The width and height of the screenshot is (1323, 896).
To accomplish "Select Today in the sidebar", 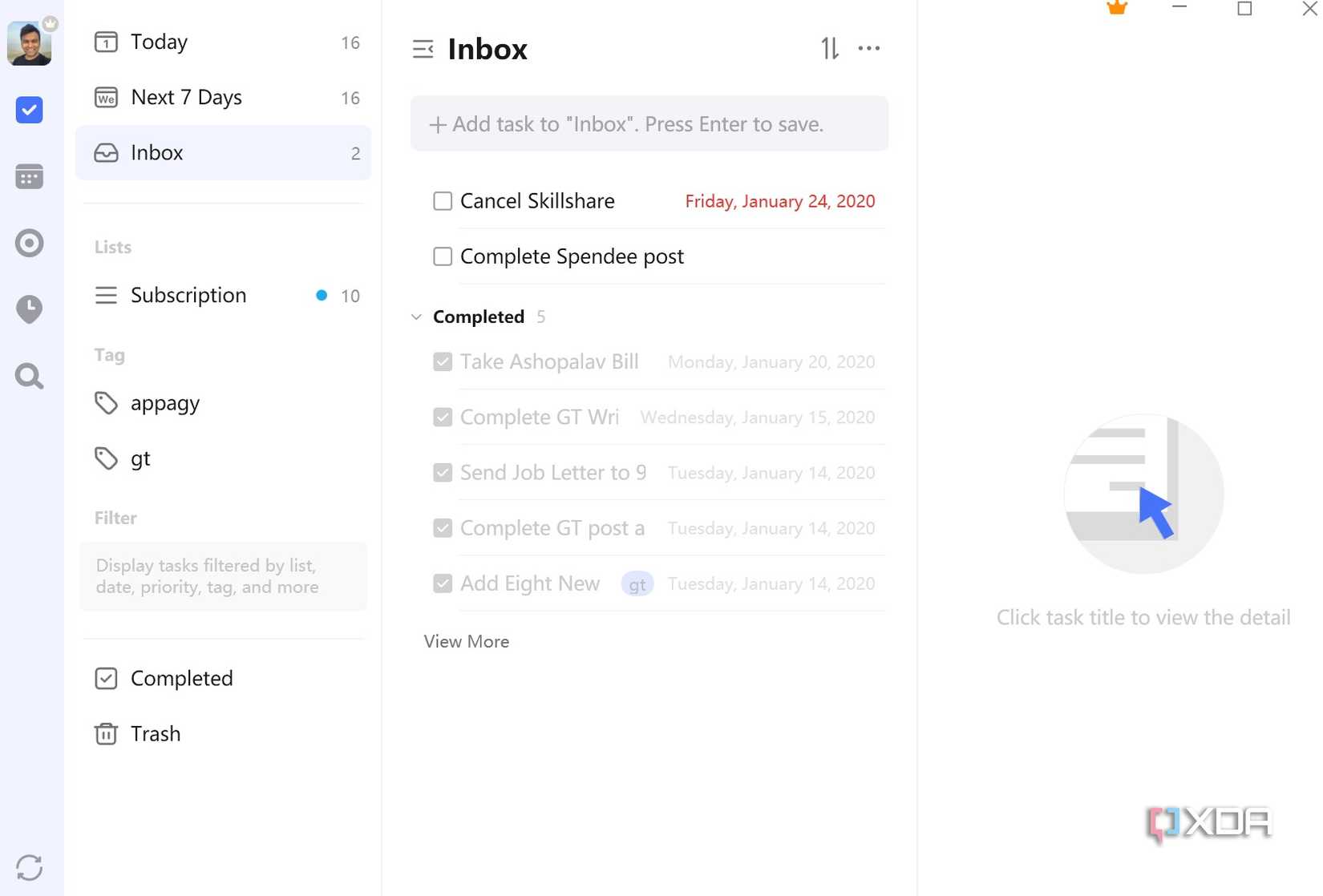I will coord(159,42).
